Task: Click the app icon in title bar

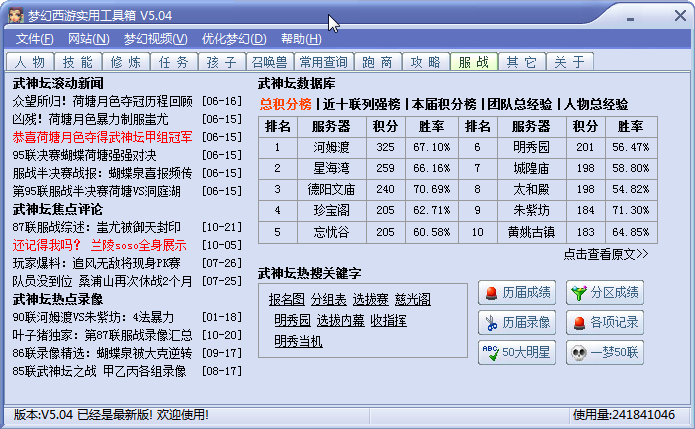Action: [16, 16]
